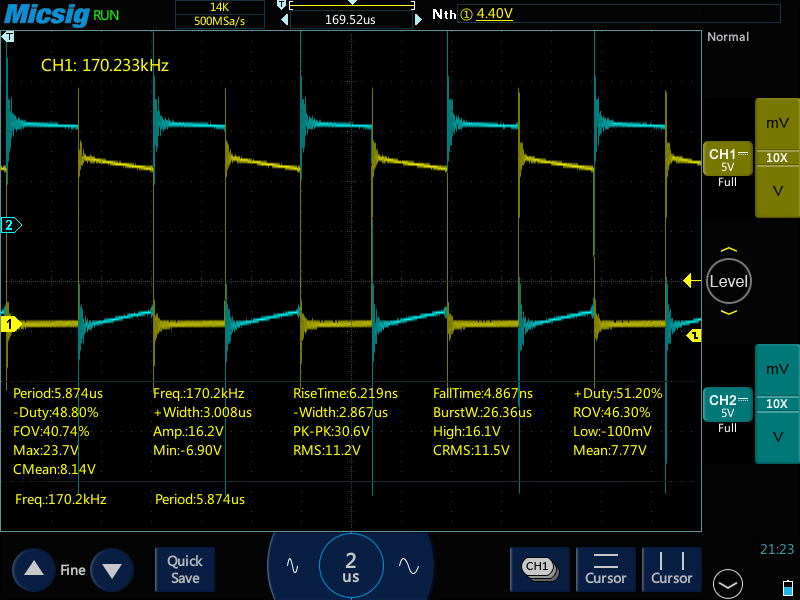Tap V on CH1 scale control
Screen dimensions: 800x600
(x=777, y=191)
